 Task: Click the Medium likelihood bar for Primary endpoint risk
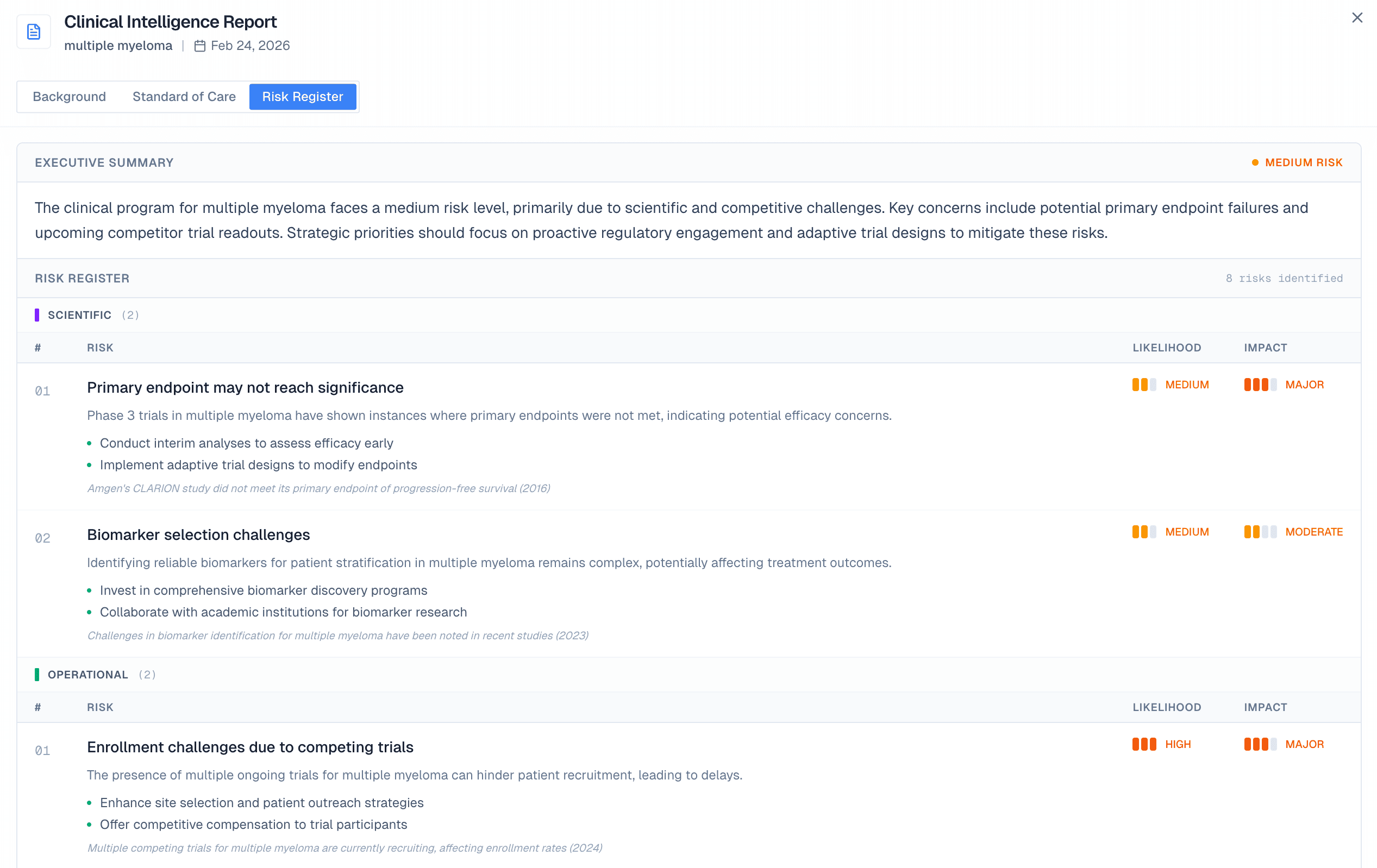[x=1142, y=385]
